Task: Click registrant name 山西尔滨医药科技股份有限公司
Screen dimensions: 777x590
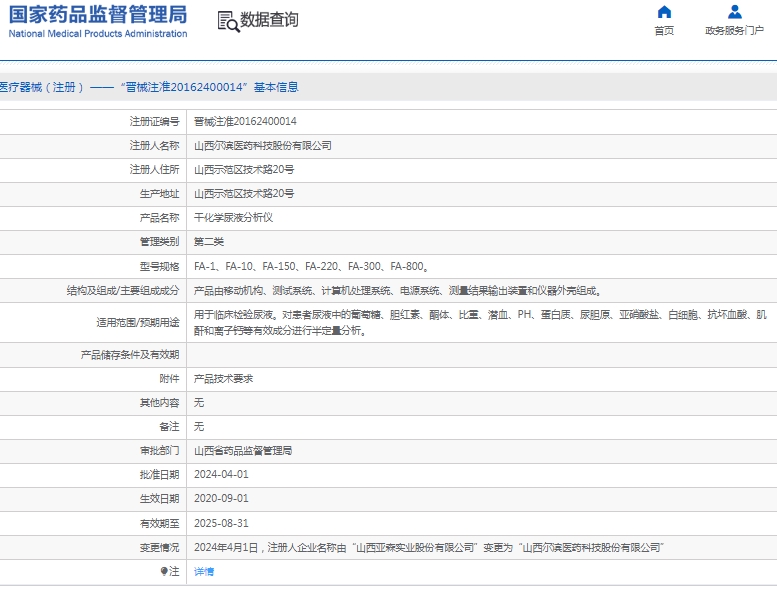Action: point(263,146)
